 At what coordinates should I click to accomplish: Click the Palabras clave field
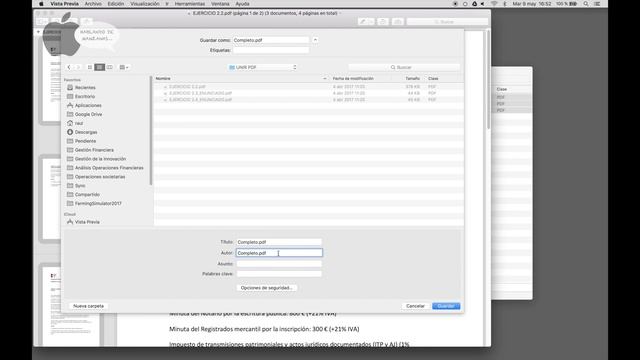[279, 274]
